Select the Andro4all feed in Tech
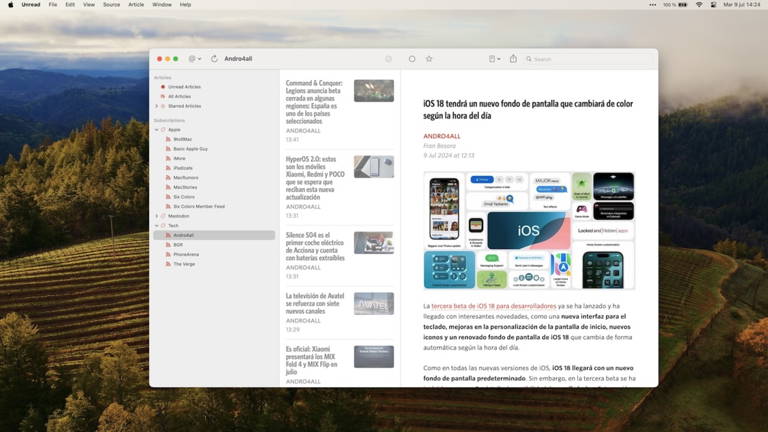 coord(214,235)
